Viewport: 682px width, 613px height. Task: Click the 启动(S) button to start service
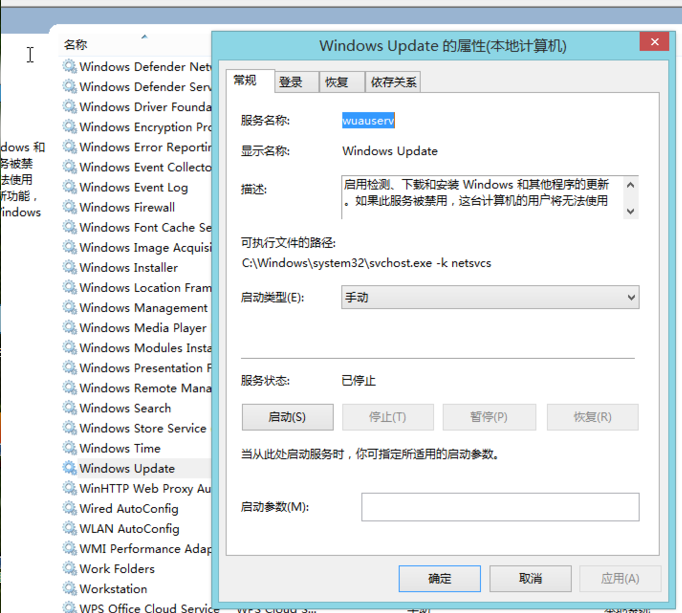(x=288, y=417)
